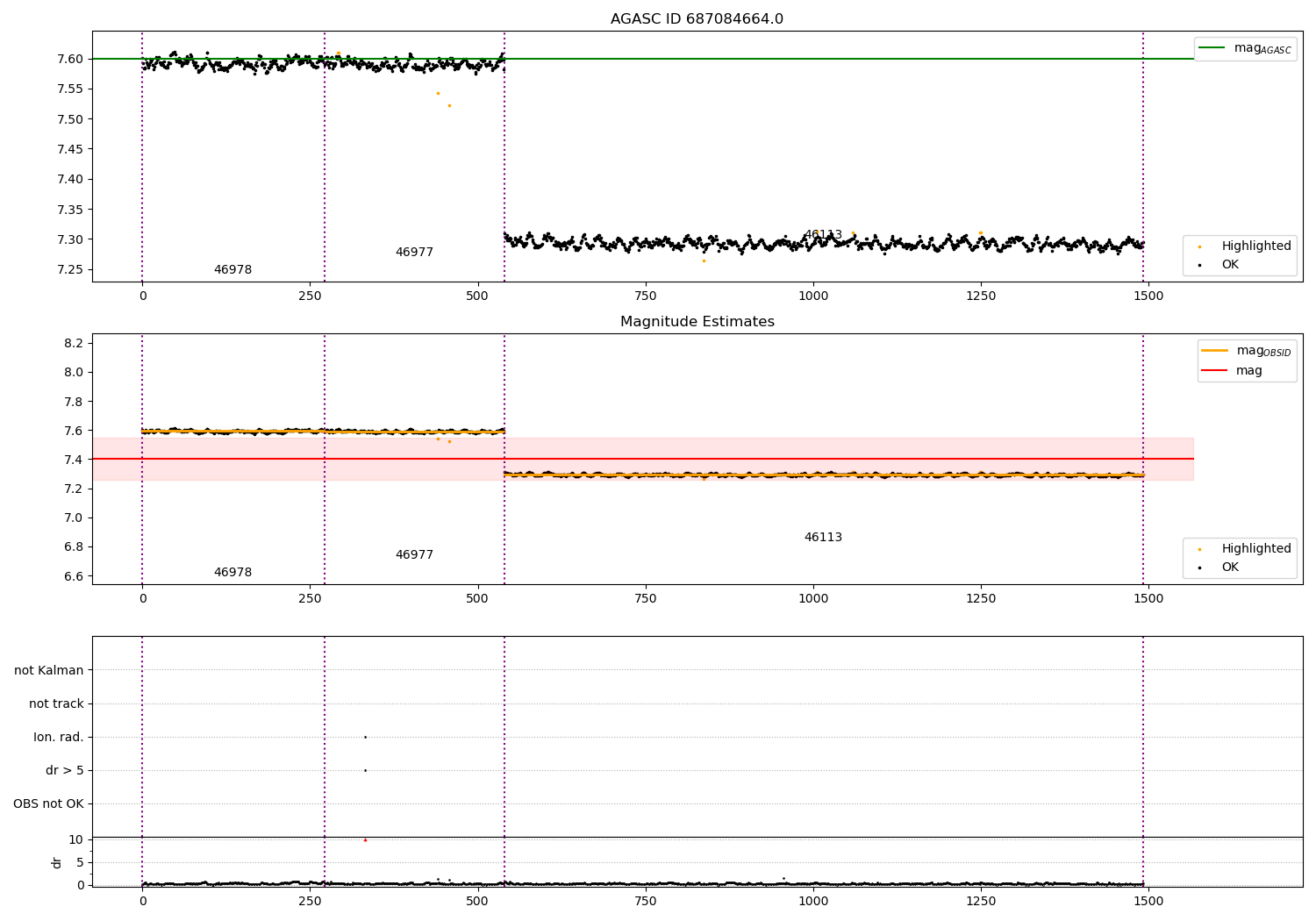Click the 'not track' row label

[x=56, y=704]
